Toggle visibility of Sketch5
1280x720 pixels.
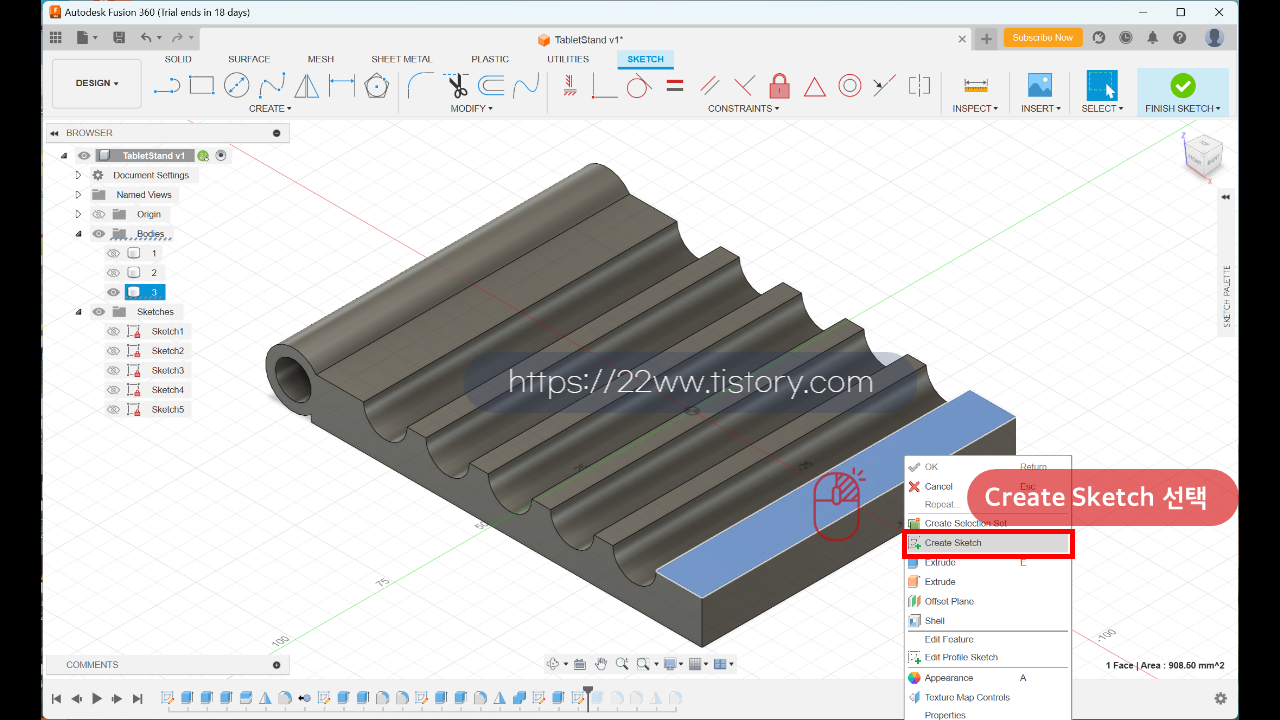click(113, 409)
